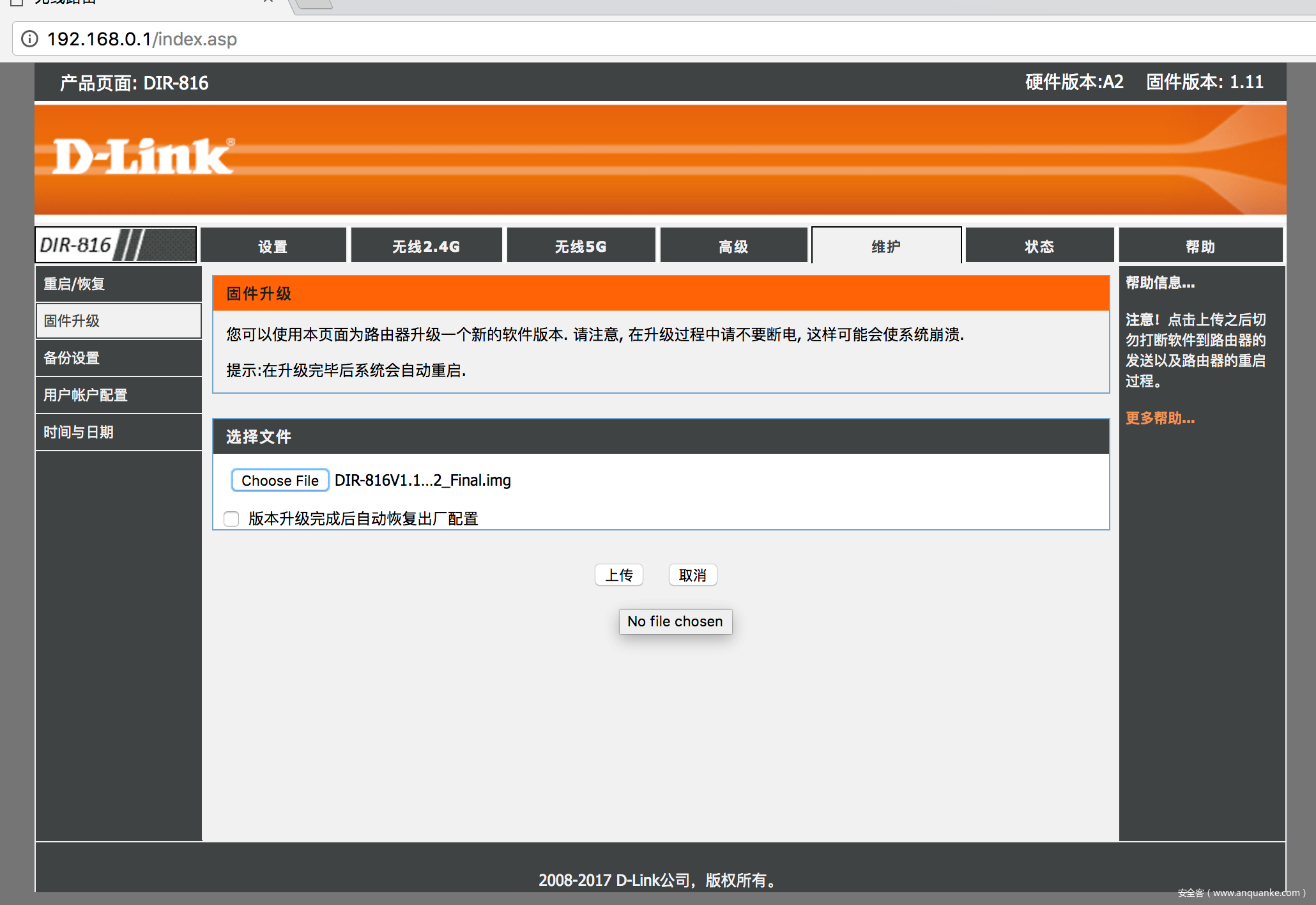Screen dimensions: 1316x905
Task: Open the 状态 tab
Action: [x=1039, y=246]
